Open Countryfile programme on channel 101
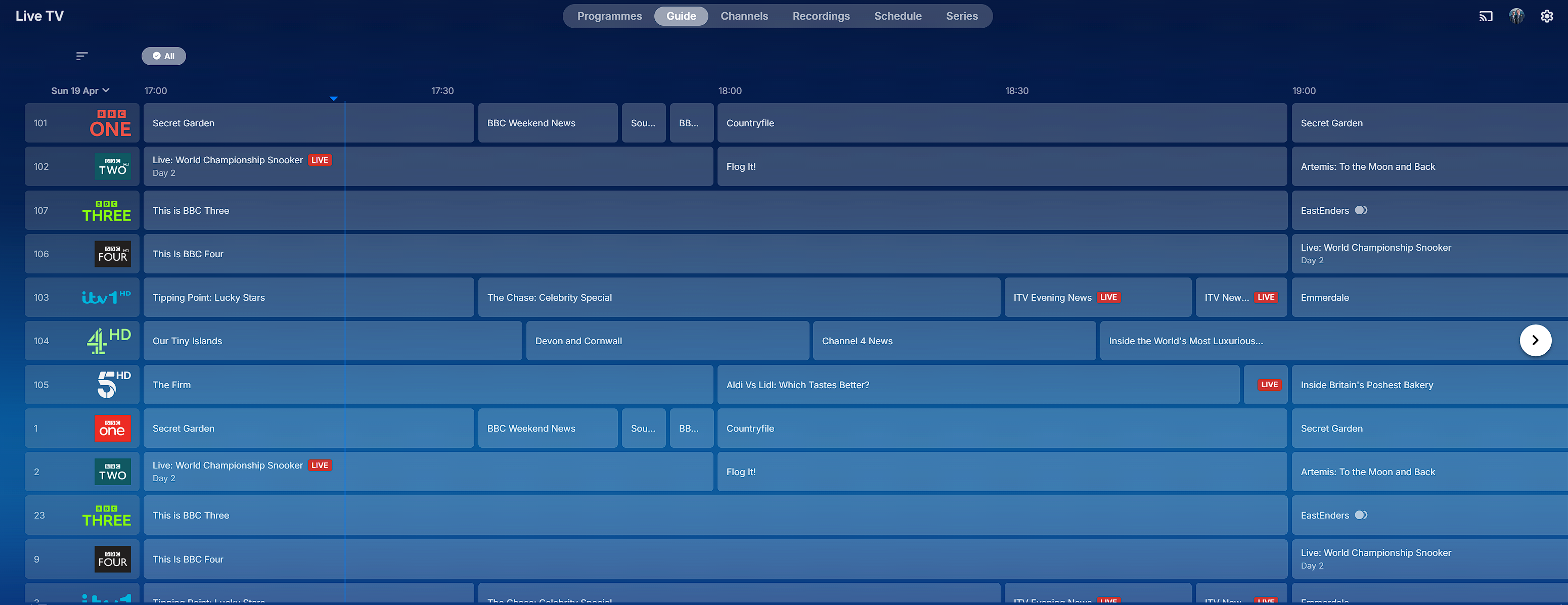The height and width of the screenshot is (605, 1568). [1001, 123]
